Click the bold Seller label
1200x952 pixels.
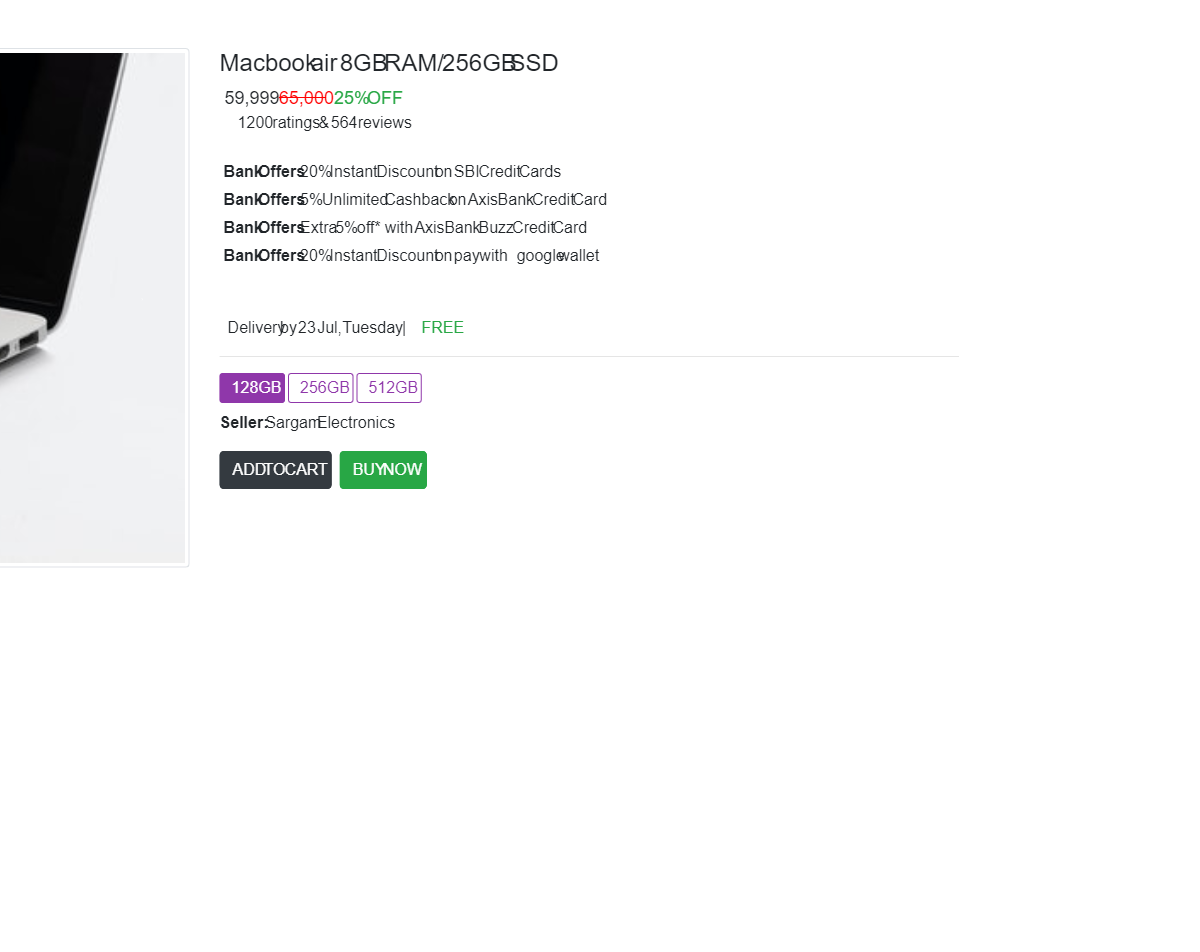click(243, 423)
